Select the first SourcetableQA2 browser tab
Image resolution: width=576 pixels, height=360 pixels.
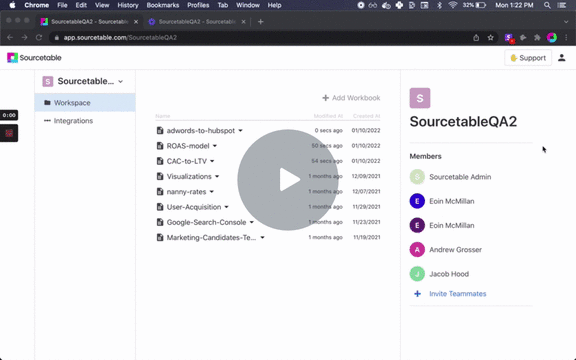tap(89, 22)
